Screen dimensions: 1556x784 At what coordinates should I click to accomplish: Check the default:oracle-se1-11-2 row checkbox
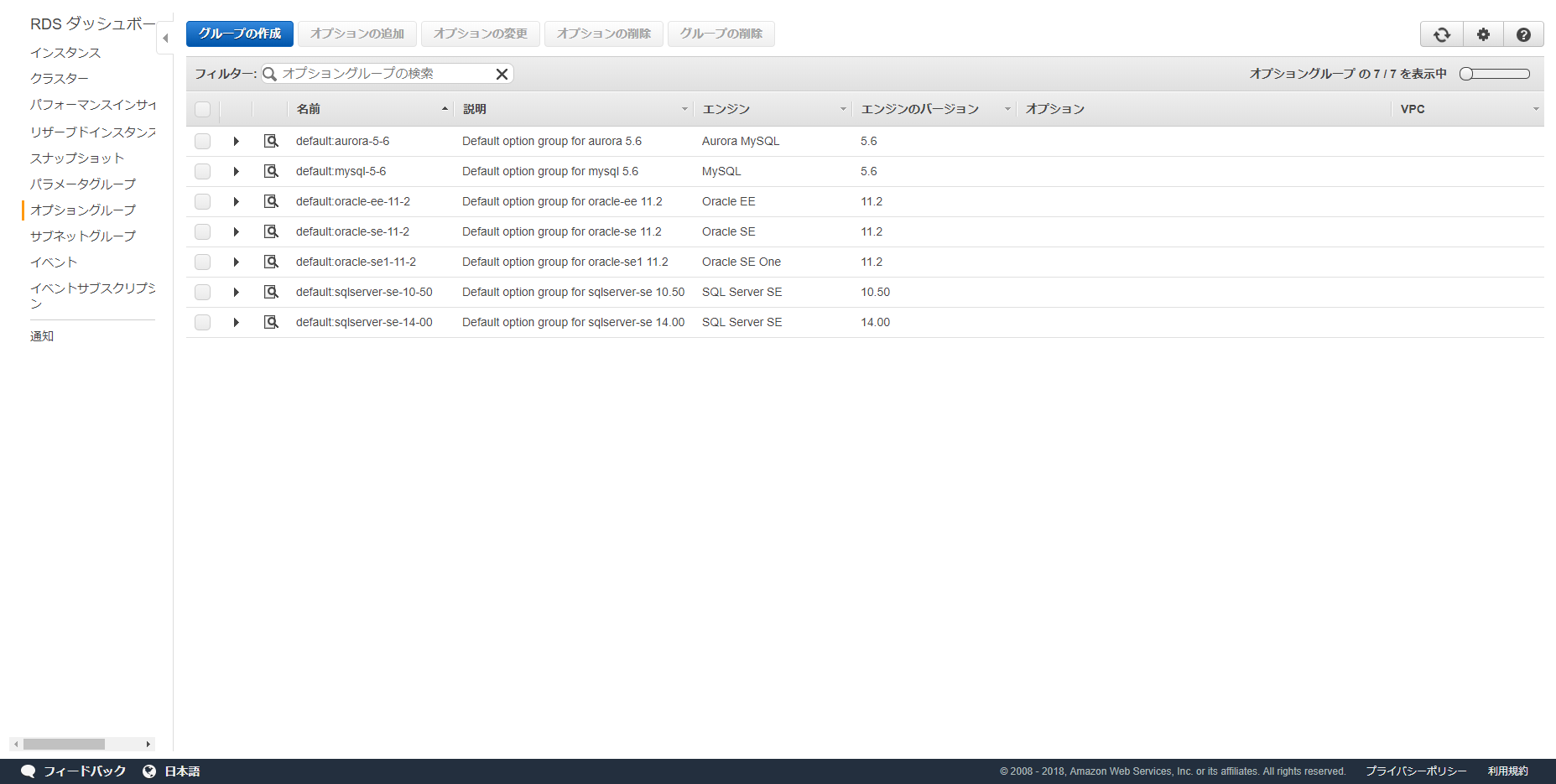(202, 262)
